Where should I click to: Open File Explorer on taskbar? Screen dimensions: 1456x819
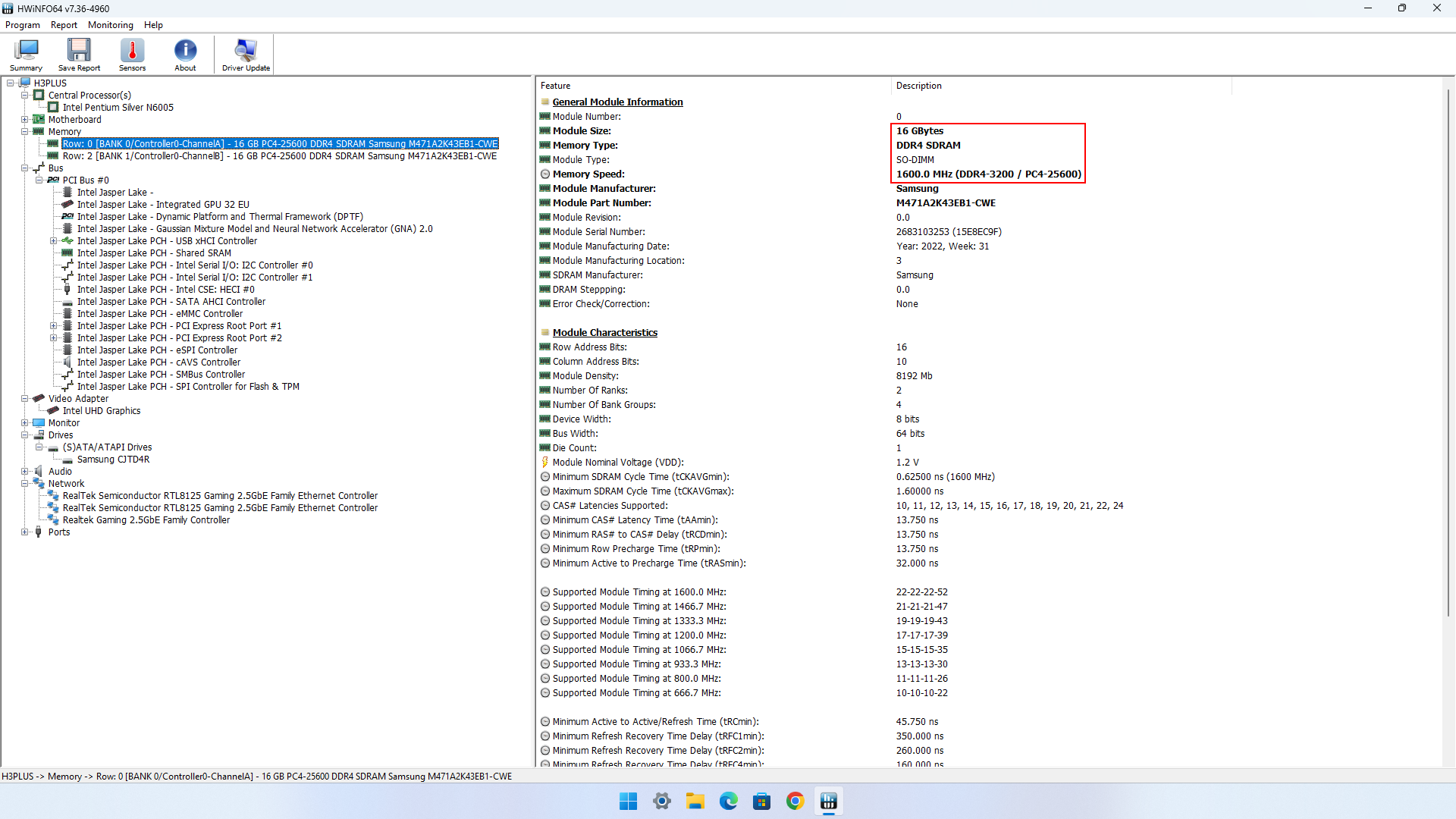click(695, 801)
